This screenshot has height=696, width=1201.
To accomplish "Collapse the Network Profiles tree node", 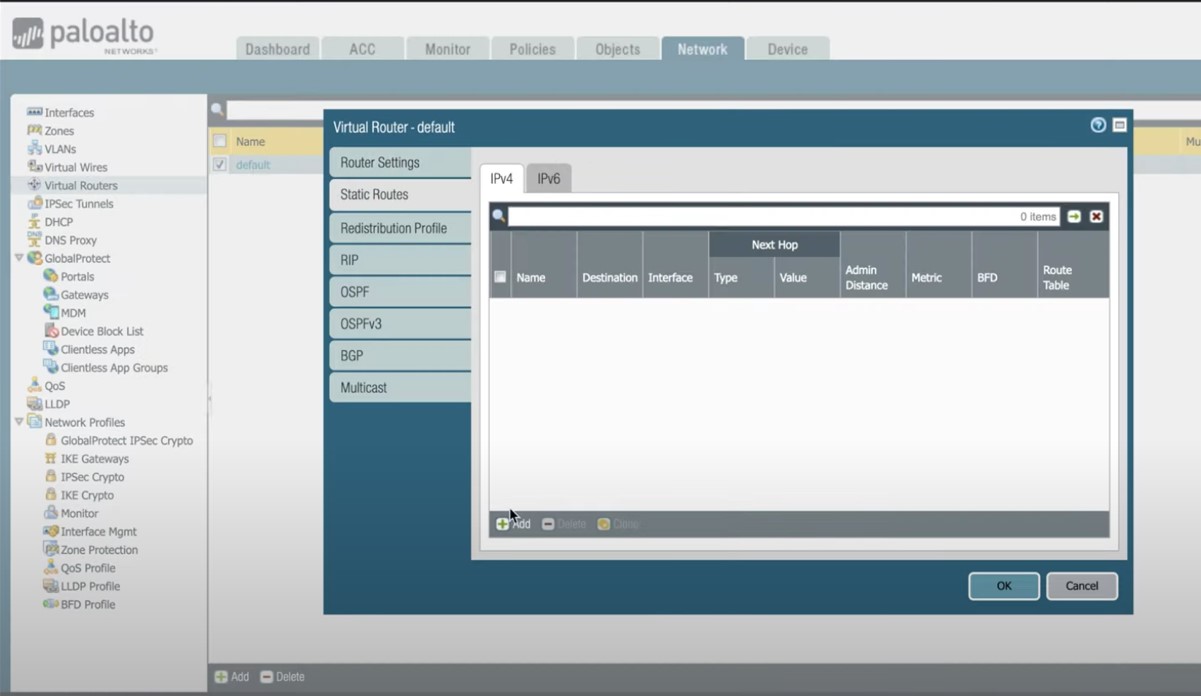I will point(19,422).
